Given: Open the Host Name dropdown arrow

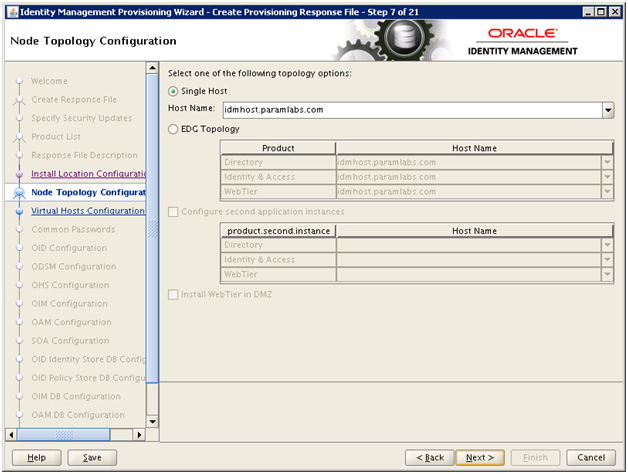Looking at the screenshot, I should click(x=608, y=110).
